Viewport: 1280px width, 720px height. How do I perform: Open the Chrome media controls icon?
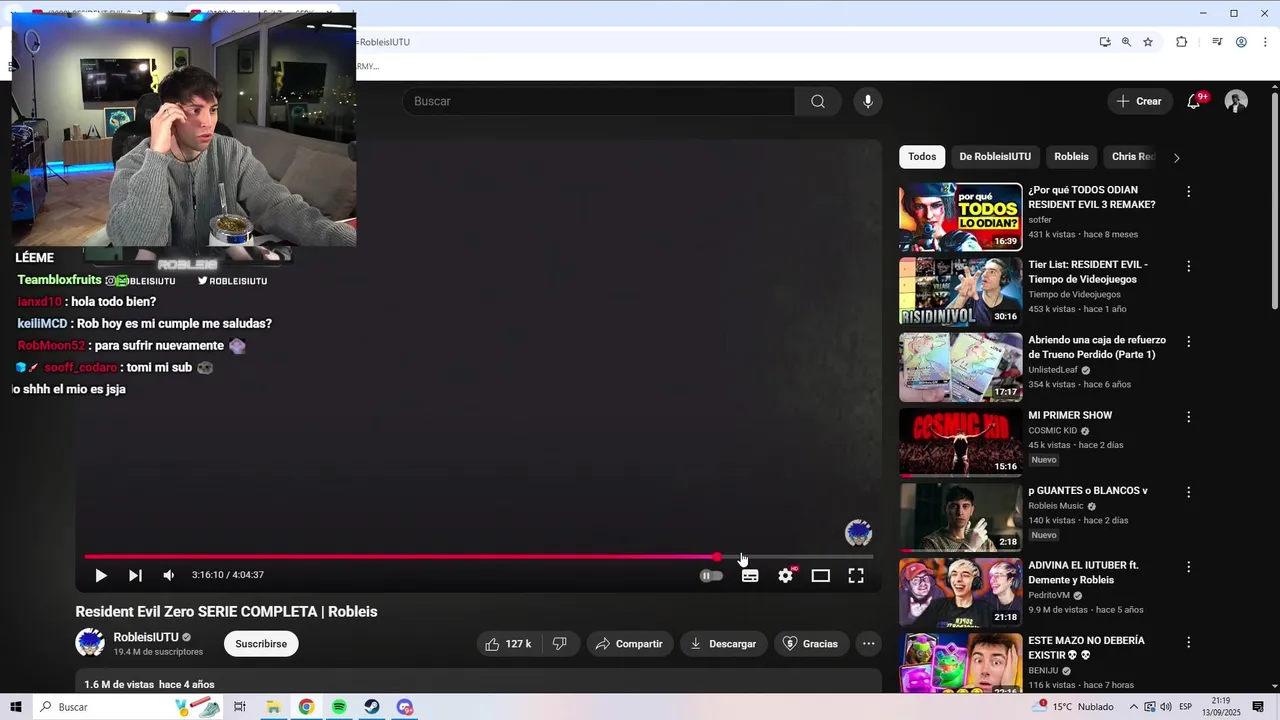pyautogui.click(x=1217, y=42)
